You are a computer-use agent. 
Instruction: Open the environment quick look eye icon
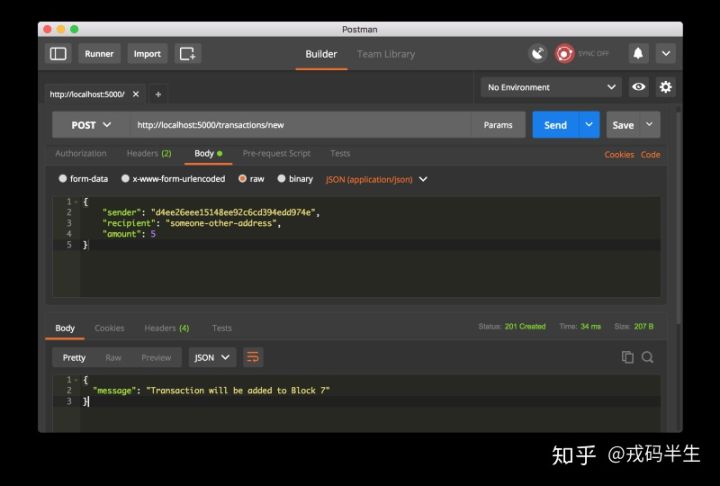point(639,87)
